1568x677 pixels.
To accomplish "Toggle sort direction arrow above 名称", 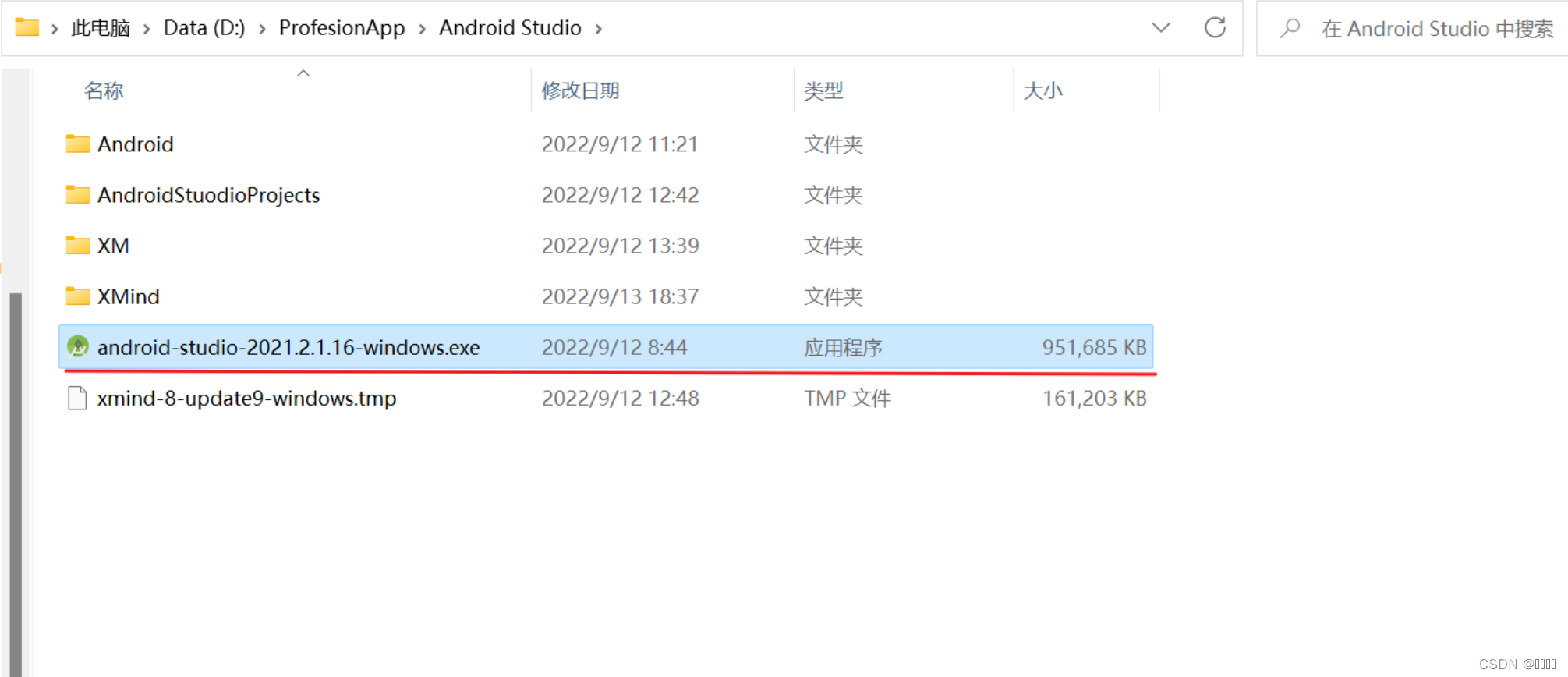I will 303,73.
